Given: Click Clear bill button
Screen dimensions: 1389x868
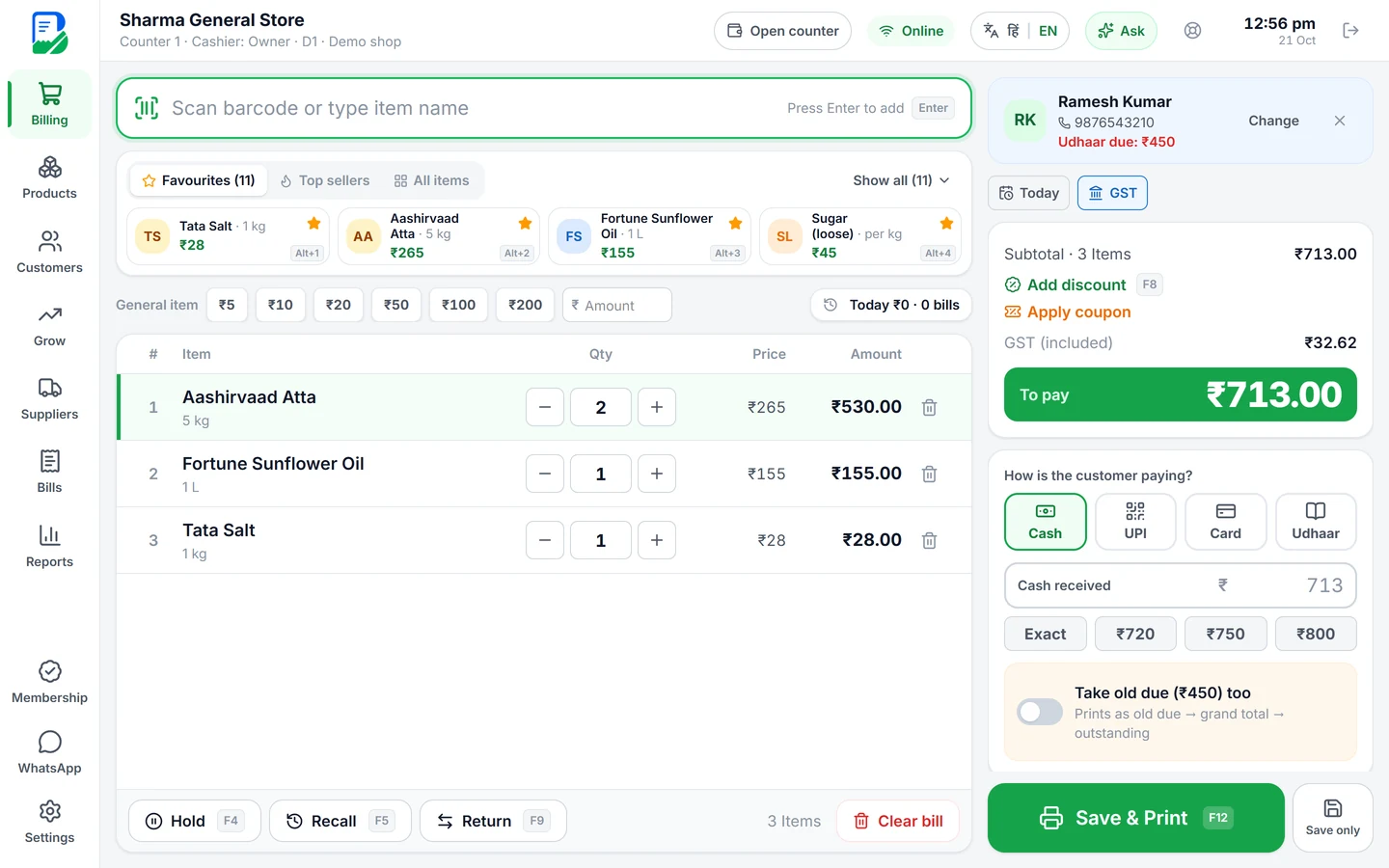Looking at the screenshot, I should (x=898, y=821).
